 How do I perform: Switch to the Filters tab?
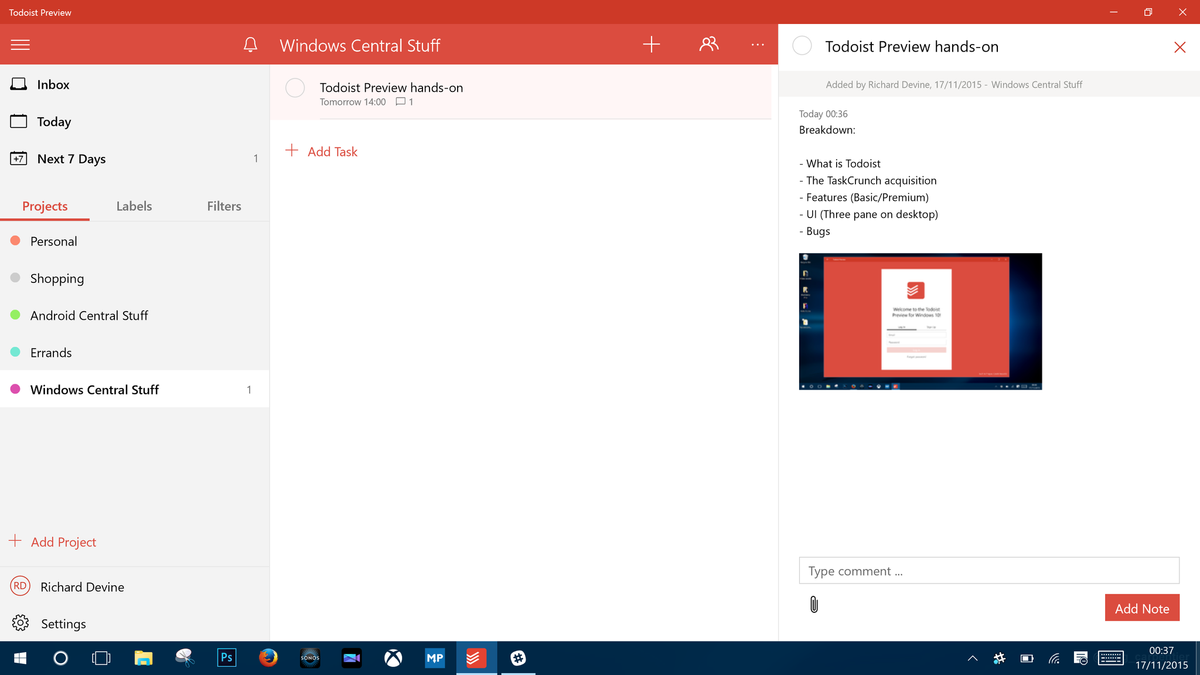(x=224, y=206)
